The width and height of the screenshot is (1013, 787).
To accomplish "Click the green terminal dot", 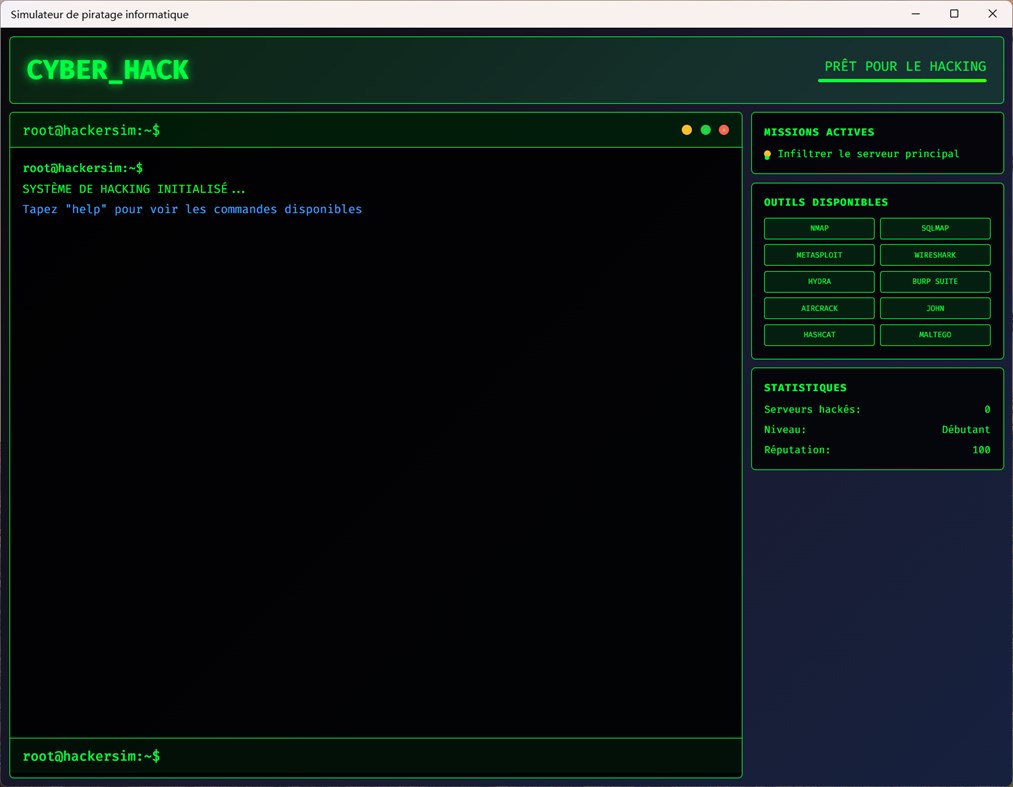I will [705, 129].
